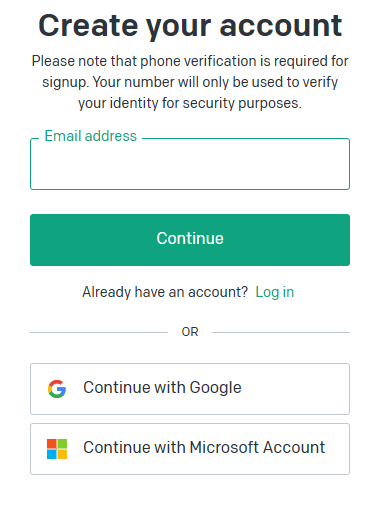Image resolution: width=388 pixels, height=506 pixels.
Task: Focus the Email address input field
Action: tap(190, 164)
